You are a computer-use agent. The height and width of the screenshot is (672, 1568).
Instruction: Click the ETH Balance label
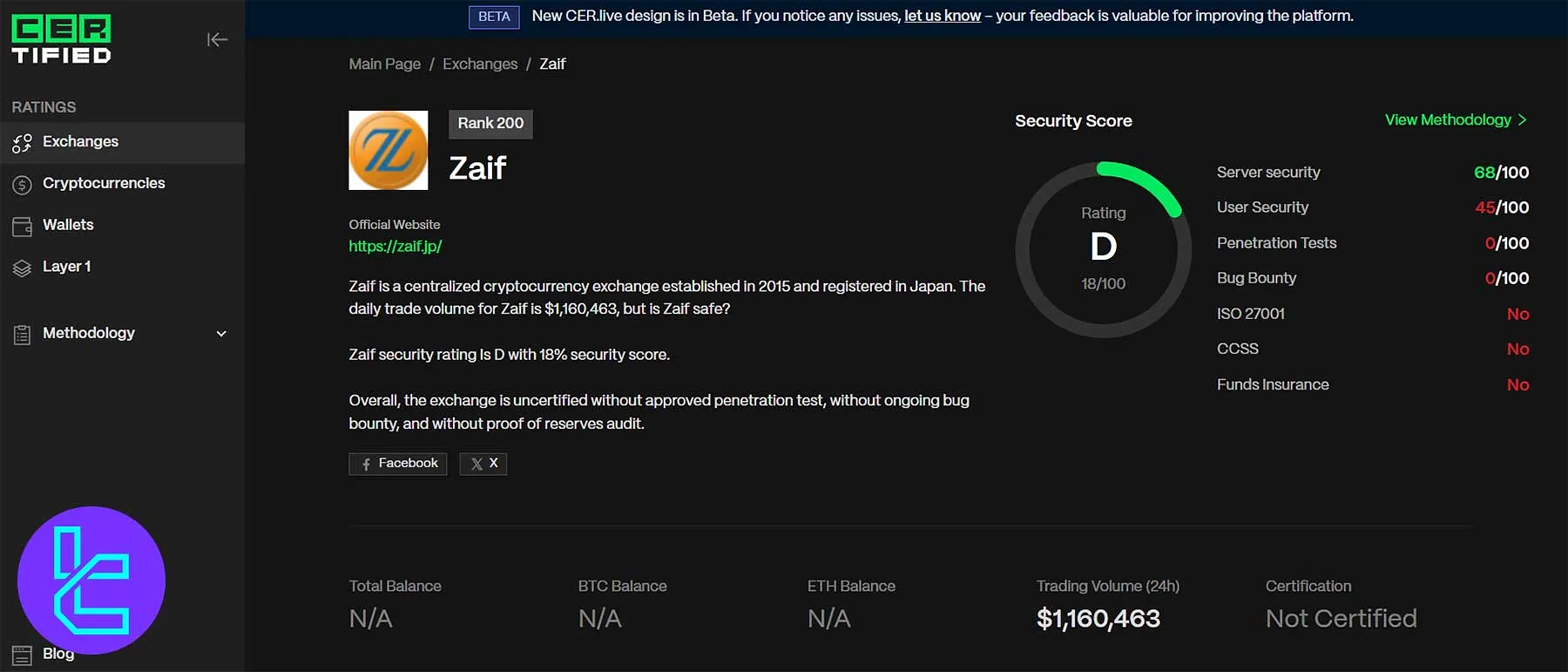851,587
